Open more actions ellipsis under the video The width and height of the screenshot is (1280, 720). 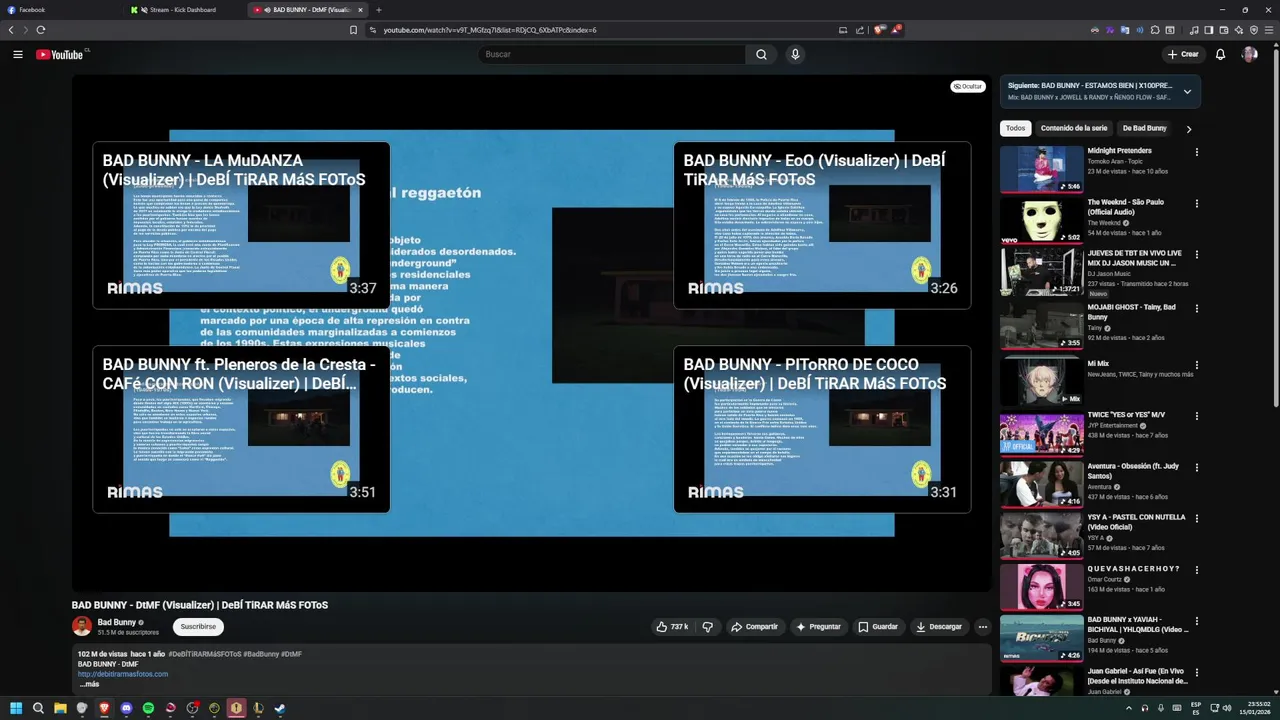[x=982, y=627]
